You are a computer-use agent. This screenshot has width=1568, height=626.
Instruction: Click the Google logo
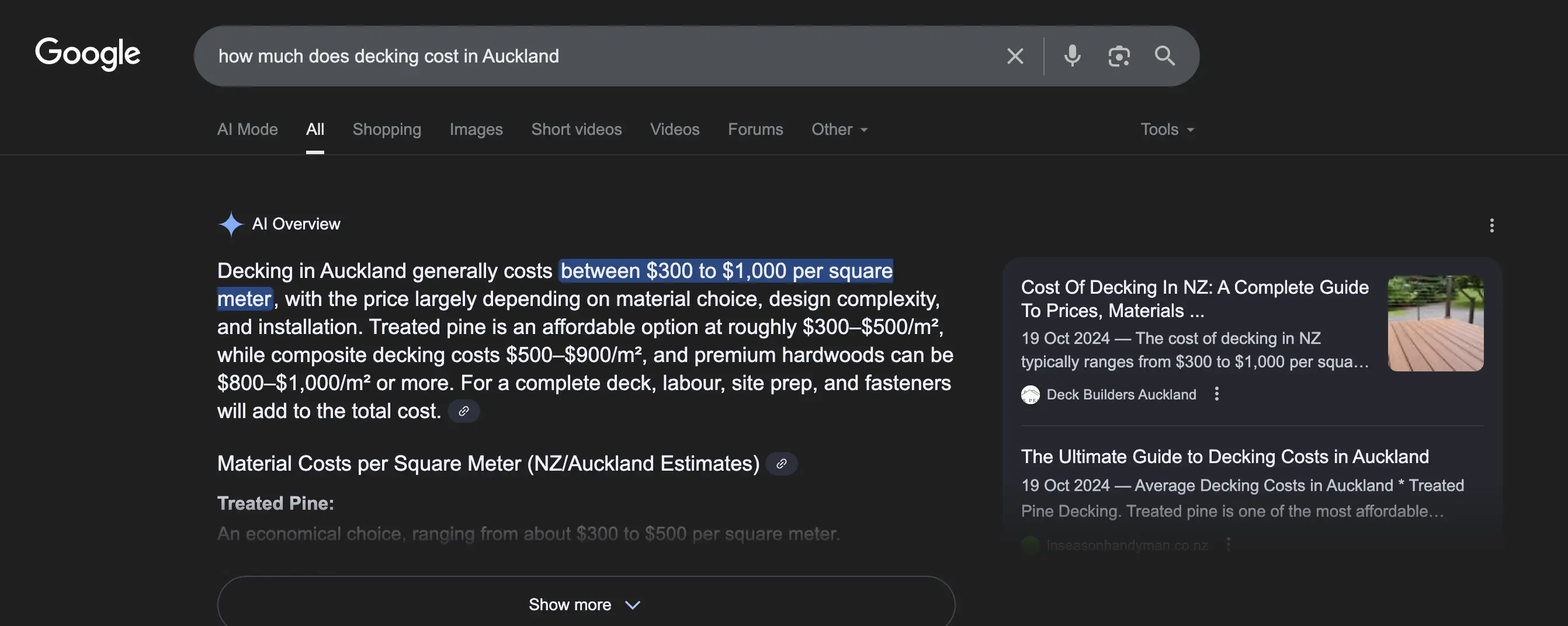88,54
